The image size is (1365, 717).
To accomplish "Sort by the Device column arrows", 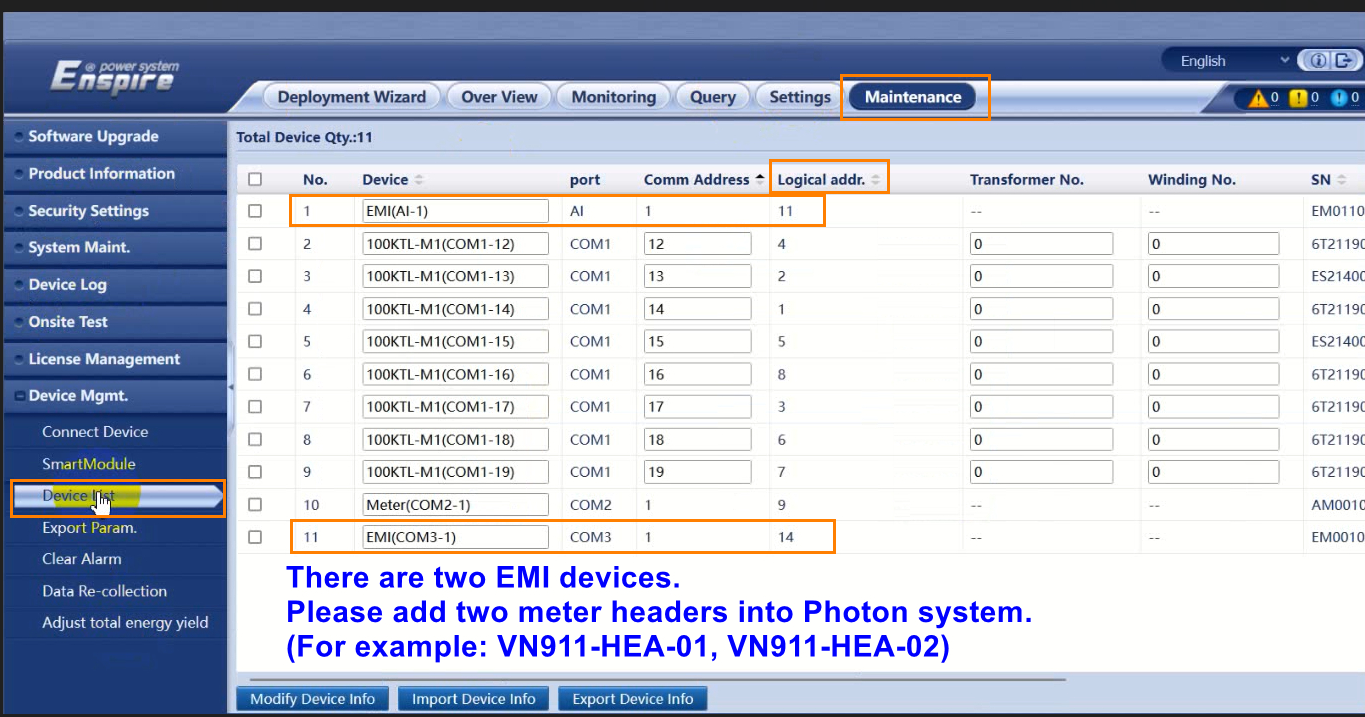I will [x=419, y=179].
